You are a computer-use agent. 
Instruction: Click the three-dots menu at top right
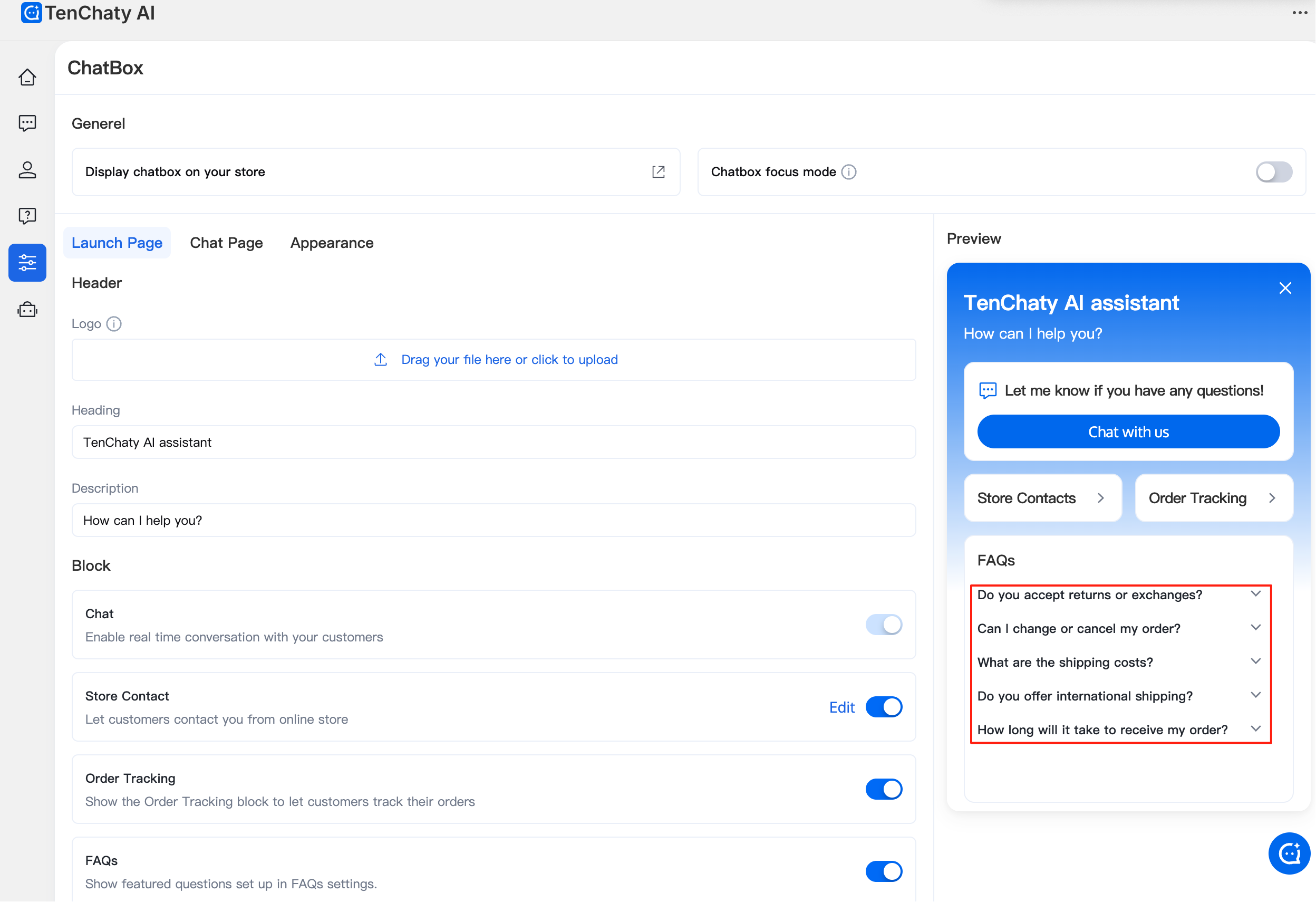tap(1300, 13)
